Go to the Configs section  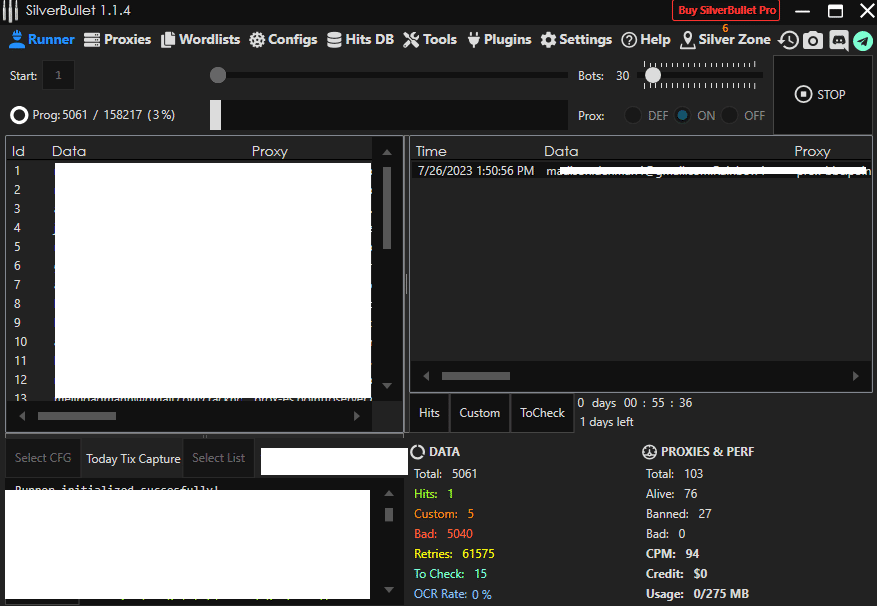283,40
